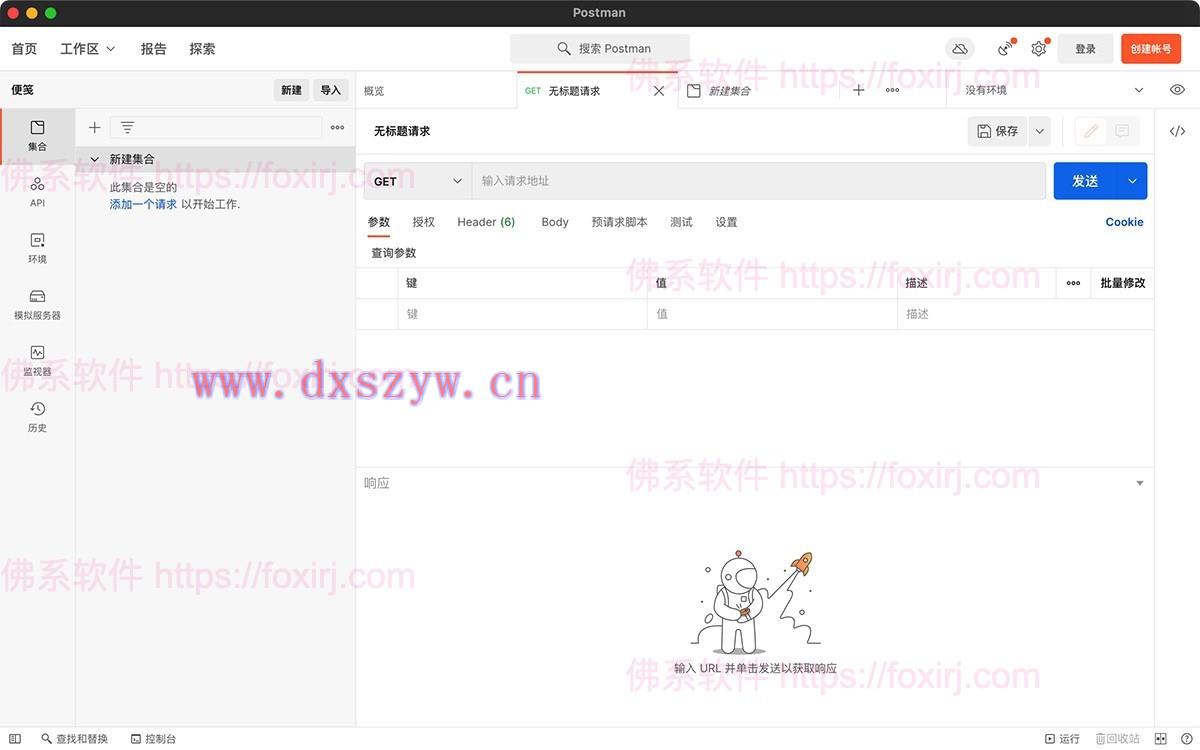Screen dimensions: 1200x750
Task: Open the params table column options dots
Action: coord(1073,283)
